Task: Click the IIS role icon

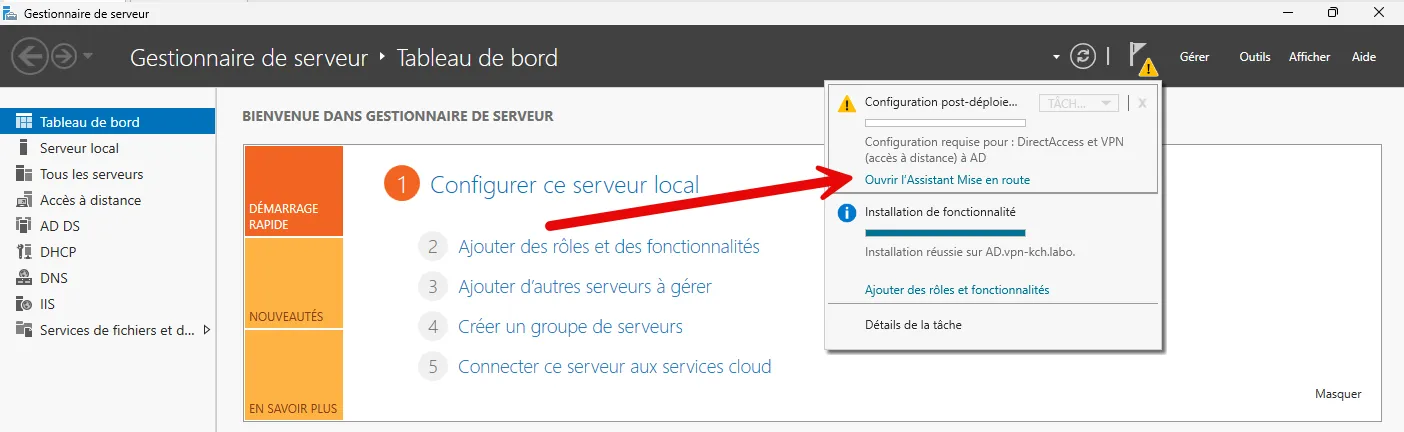Action: pyautogui.click(x=24, y=304)
